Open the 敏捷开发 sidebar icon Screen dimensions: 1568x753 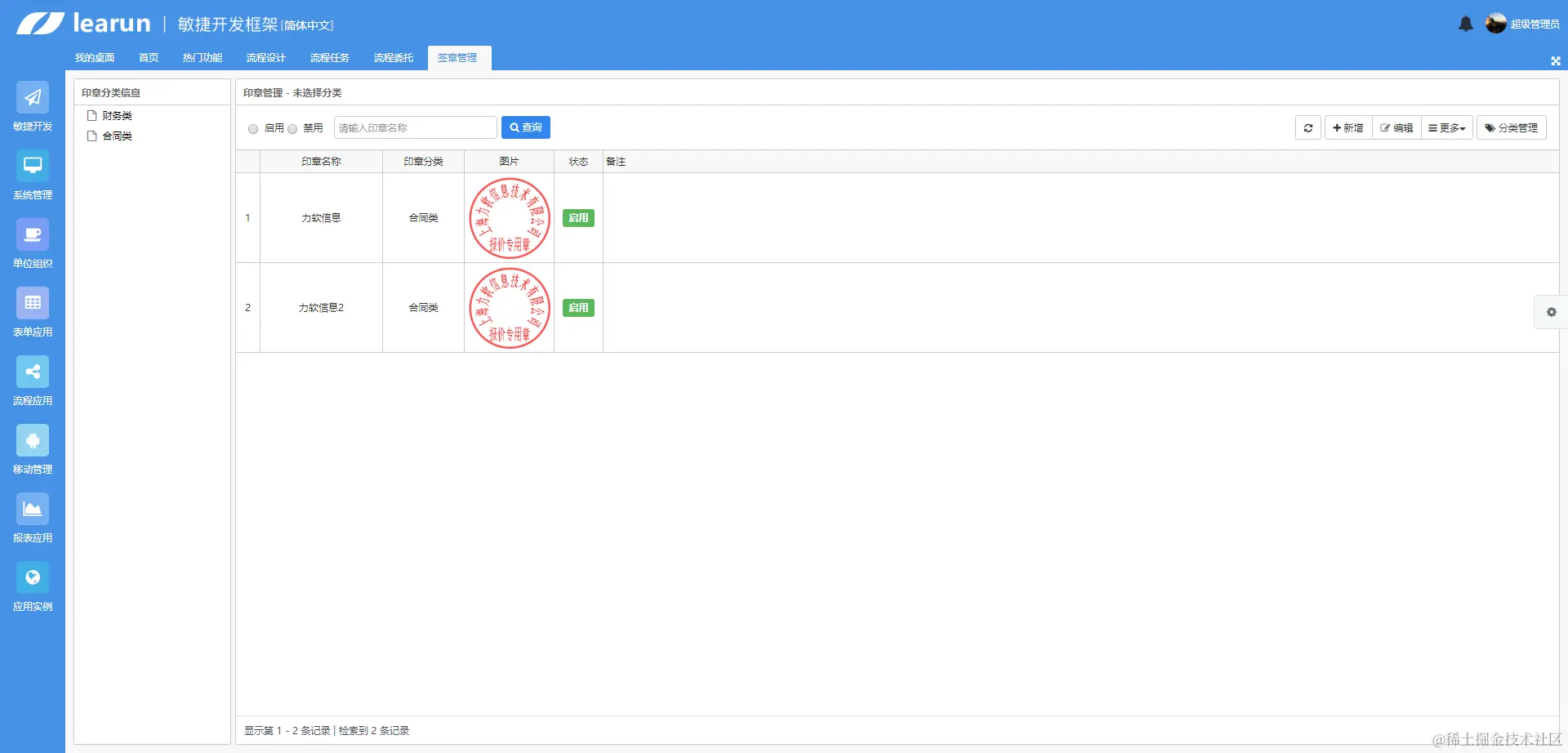(x=33, y=97)
